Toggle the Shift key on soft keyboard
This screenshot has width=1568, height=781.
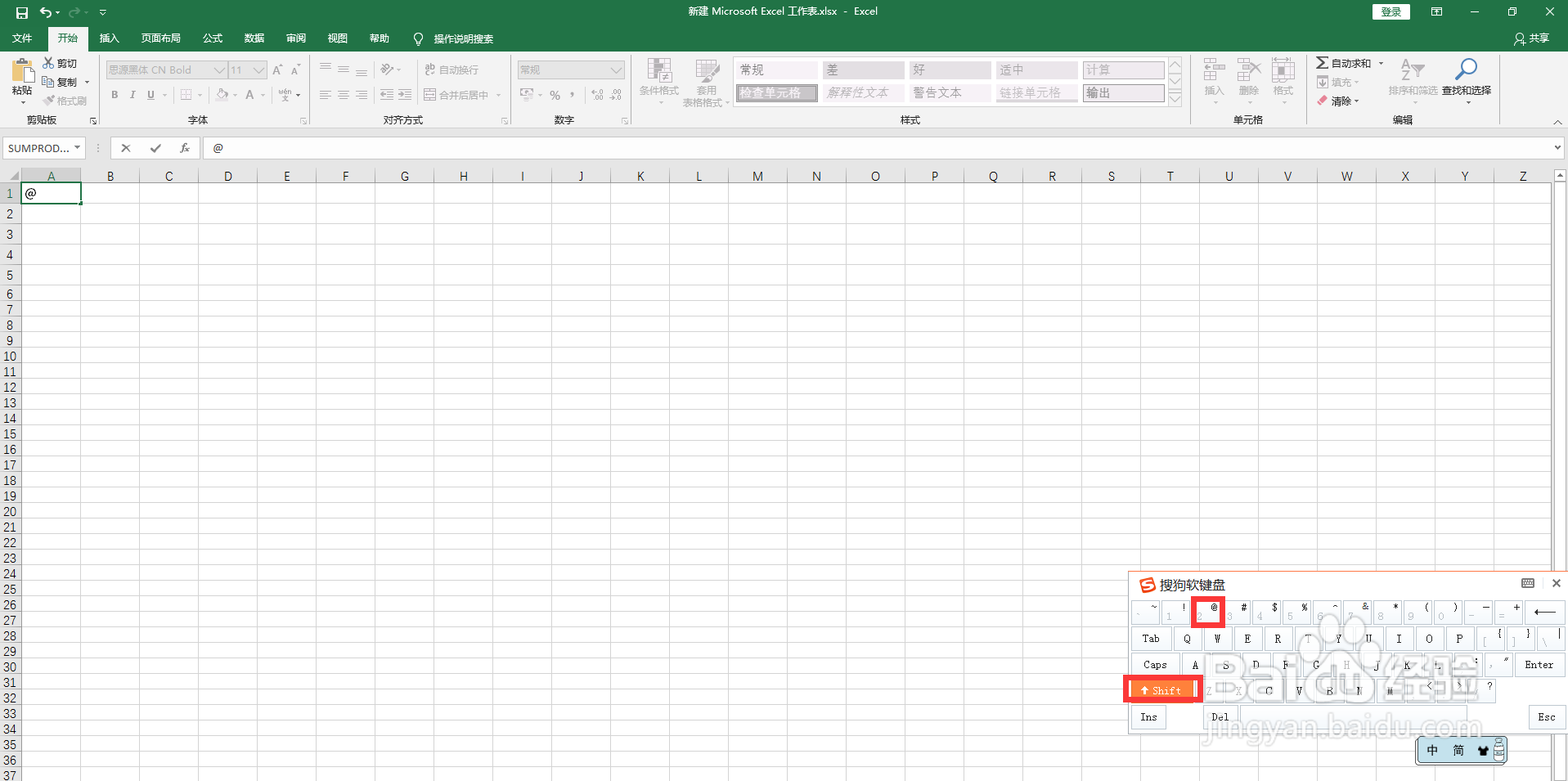click(1164, 690)
